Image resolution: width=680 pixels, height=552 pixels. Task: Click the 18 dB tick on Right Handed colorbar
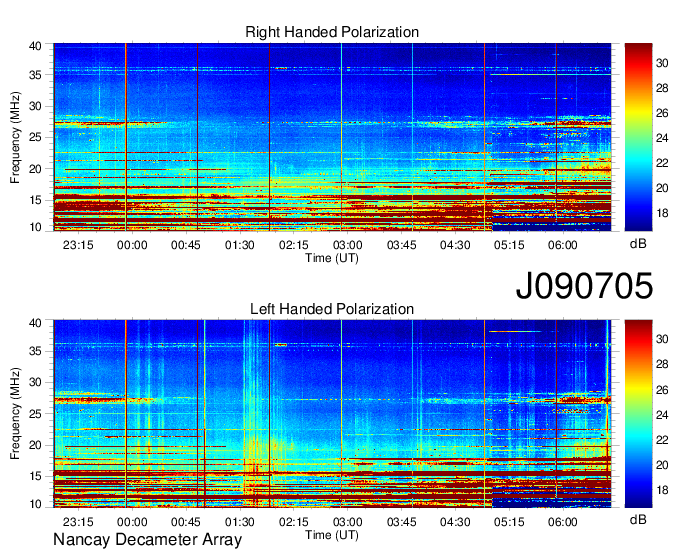[662, 213]
